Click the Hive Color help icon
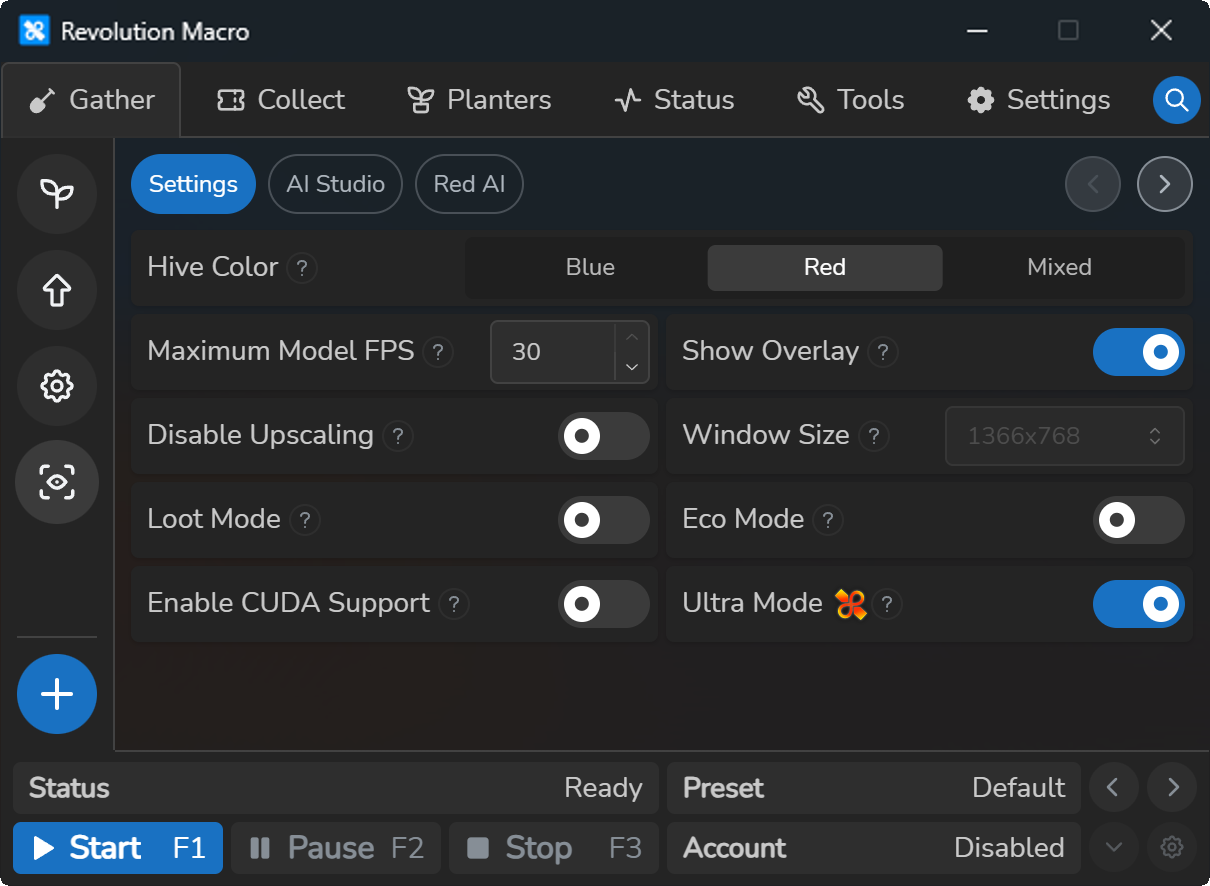1210x886 pixels. click(302, 268)
